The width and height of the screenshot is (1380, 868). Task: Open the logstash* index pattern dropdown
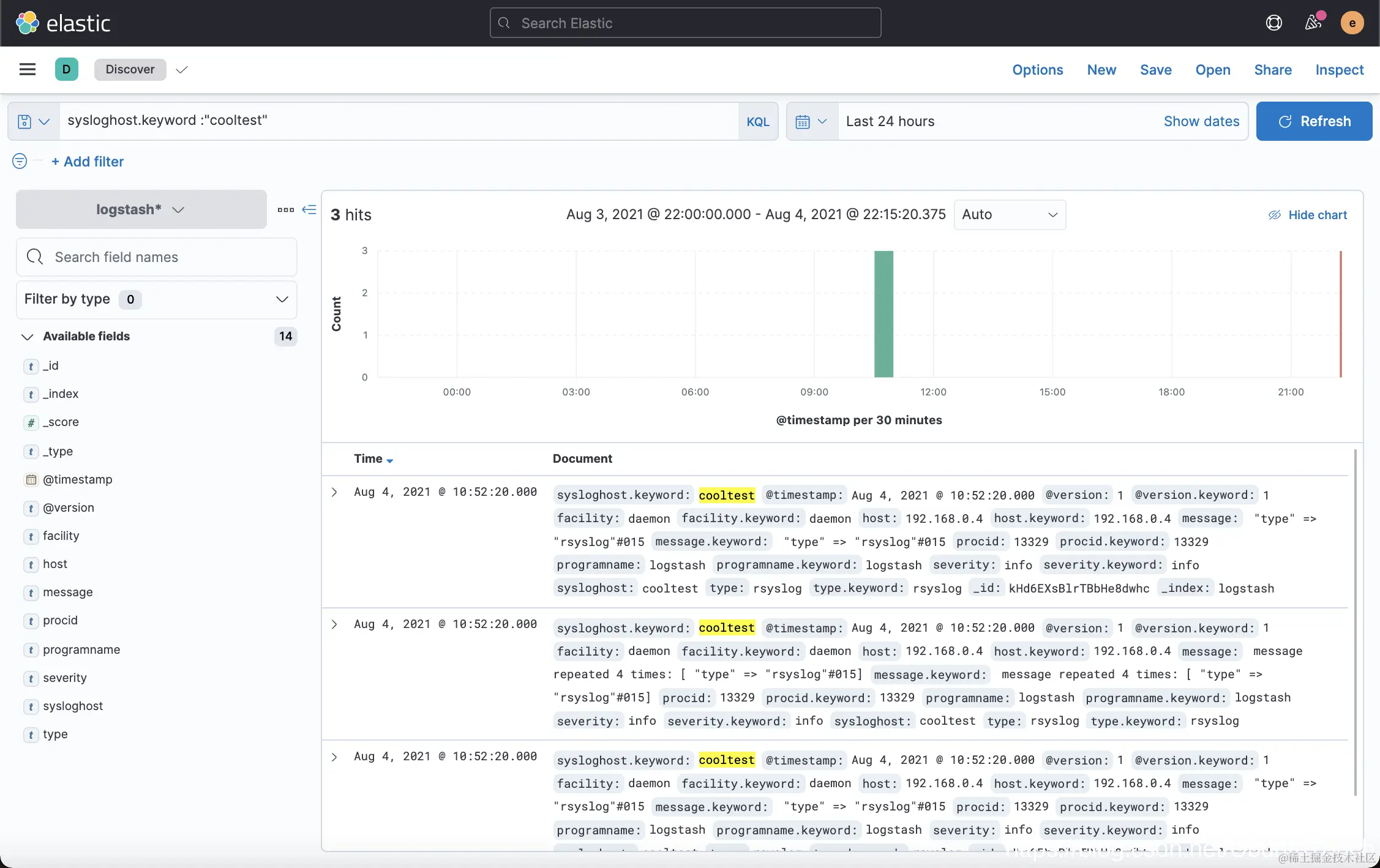click(141, 209)
